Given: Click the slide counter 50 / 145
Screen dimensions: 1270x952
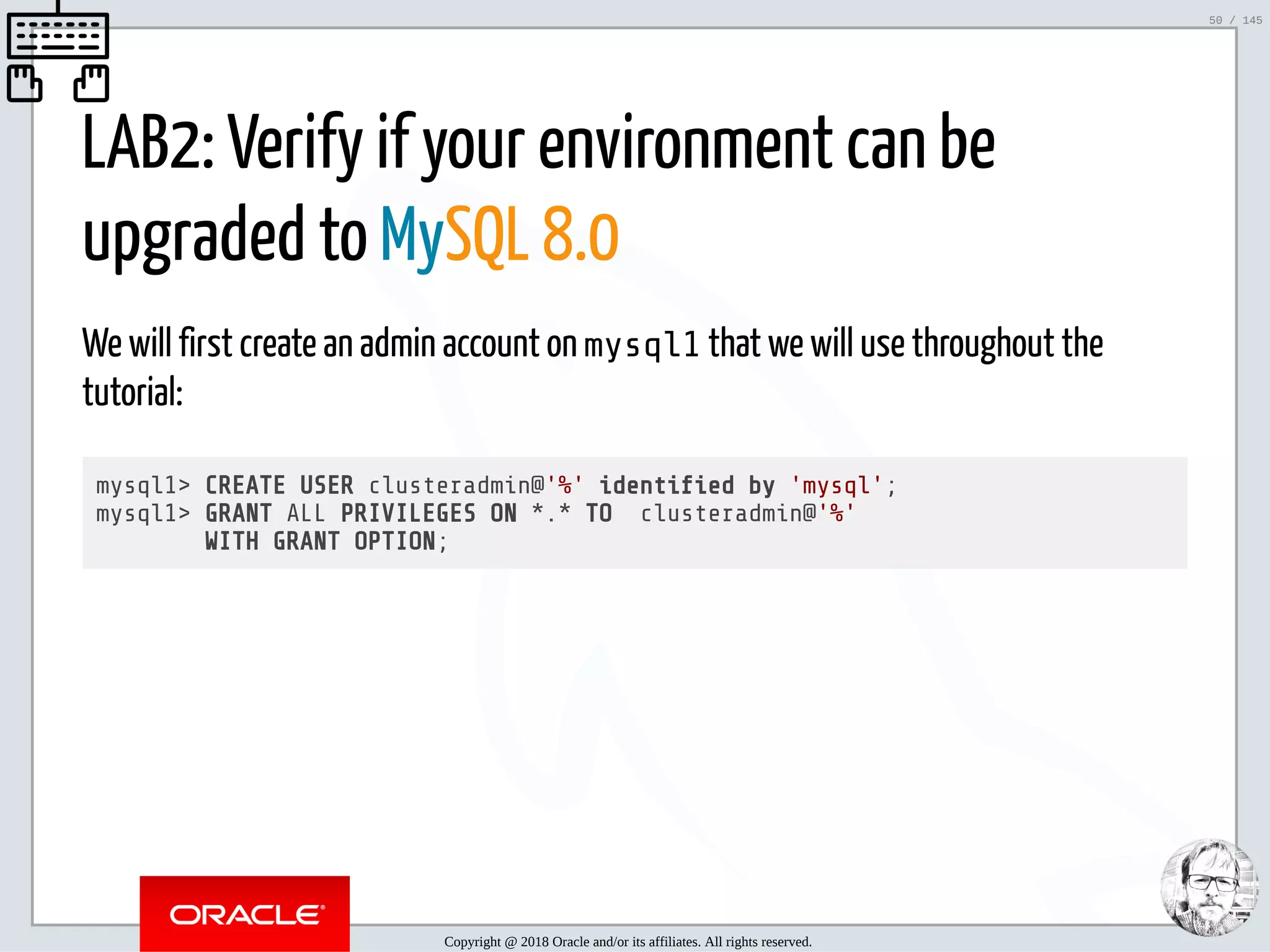Looking at the screenshot, I should [1235, 20].
